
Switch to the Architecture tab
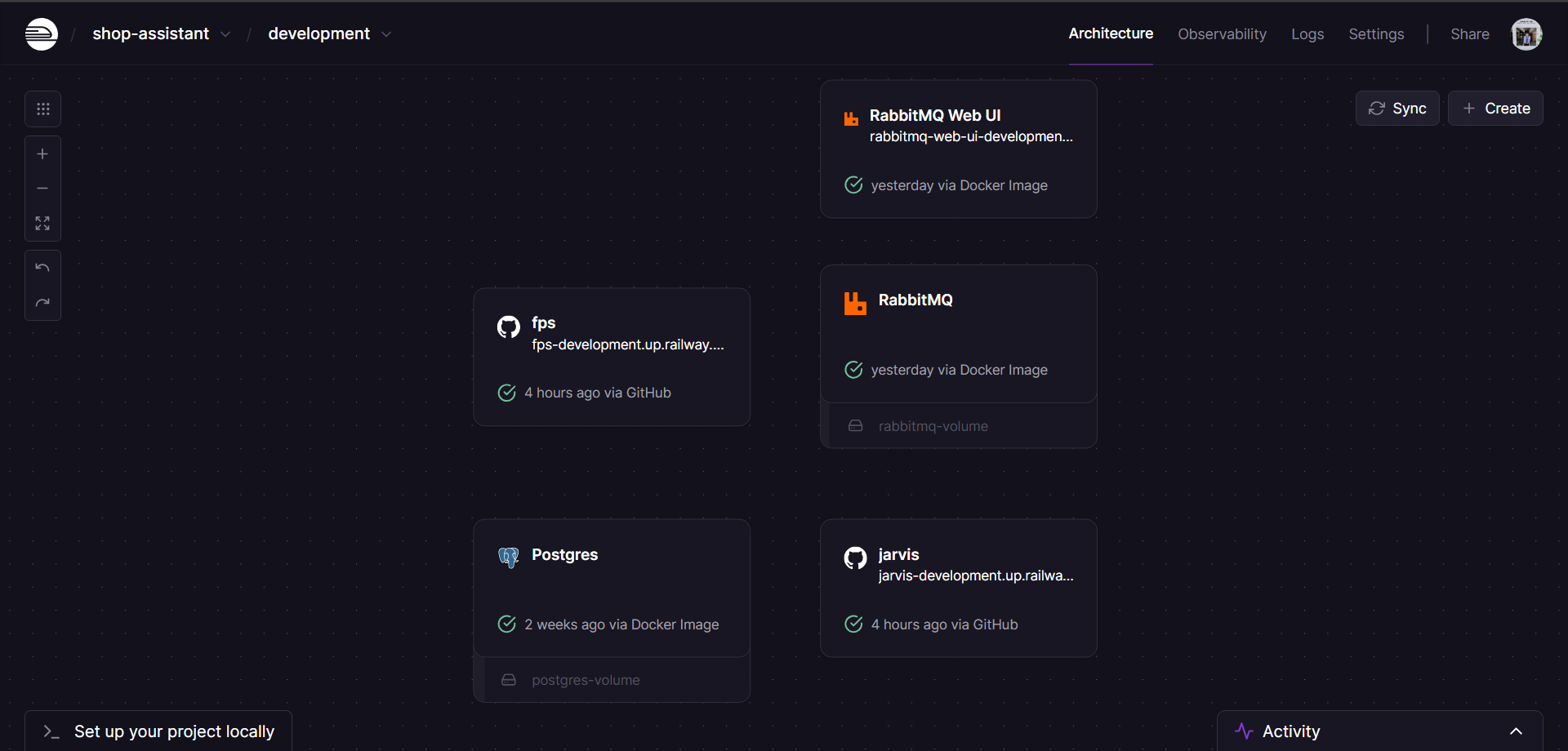1111,33
